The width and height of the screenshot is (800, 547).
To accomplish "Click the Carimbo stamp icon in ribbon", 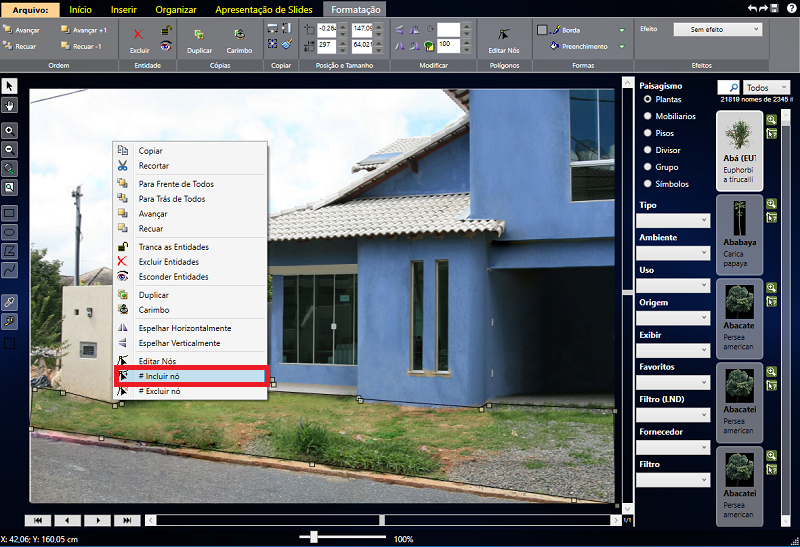I will click(239, 34).
